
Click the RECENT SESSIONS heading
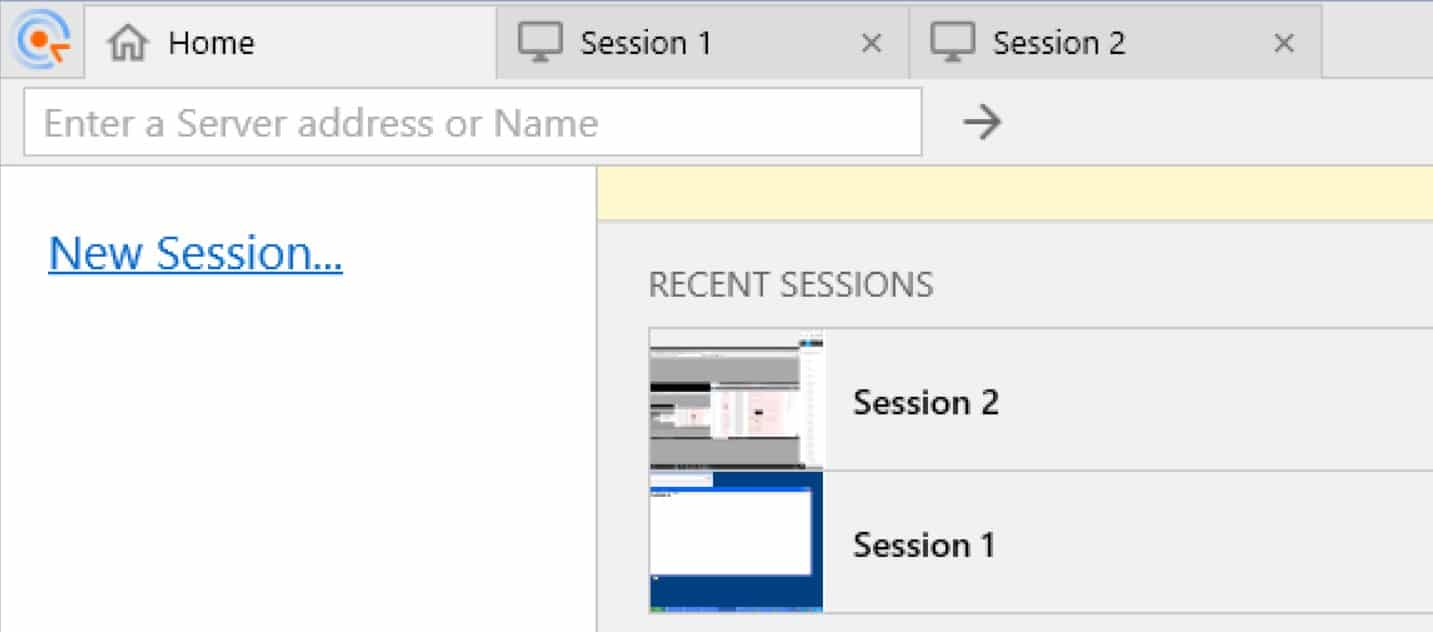(x=791, y=285)
